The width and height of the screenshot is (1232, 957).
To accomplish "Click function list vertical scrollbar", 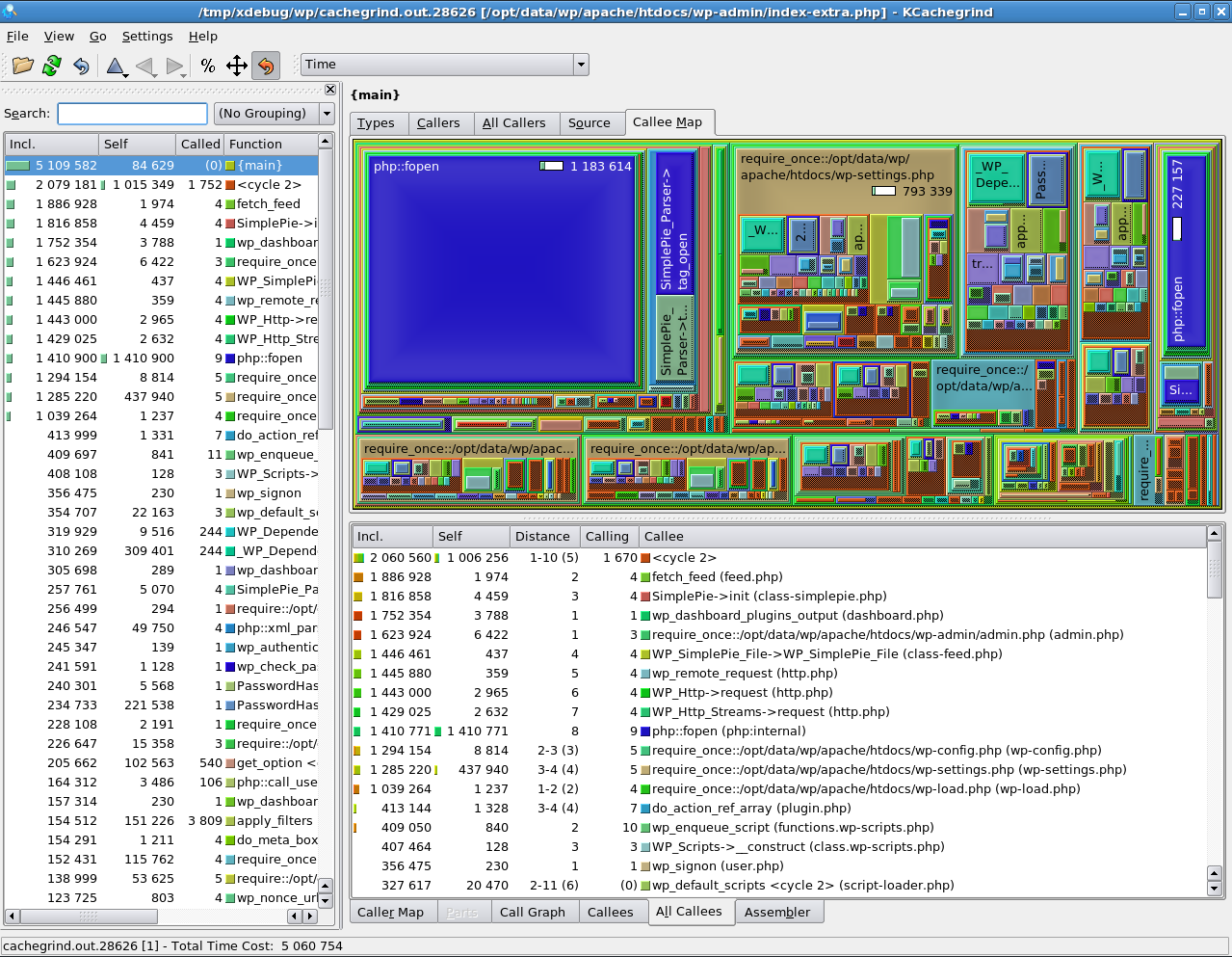I will 326,520.
